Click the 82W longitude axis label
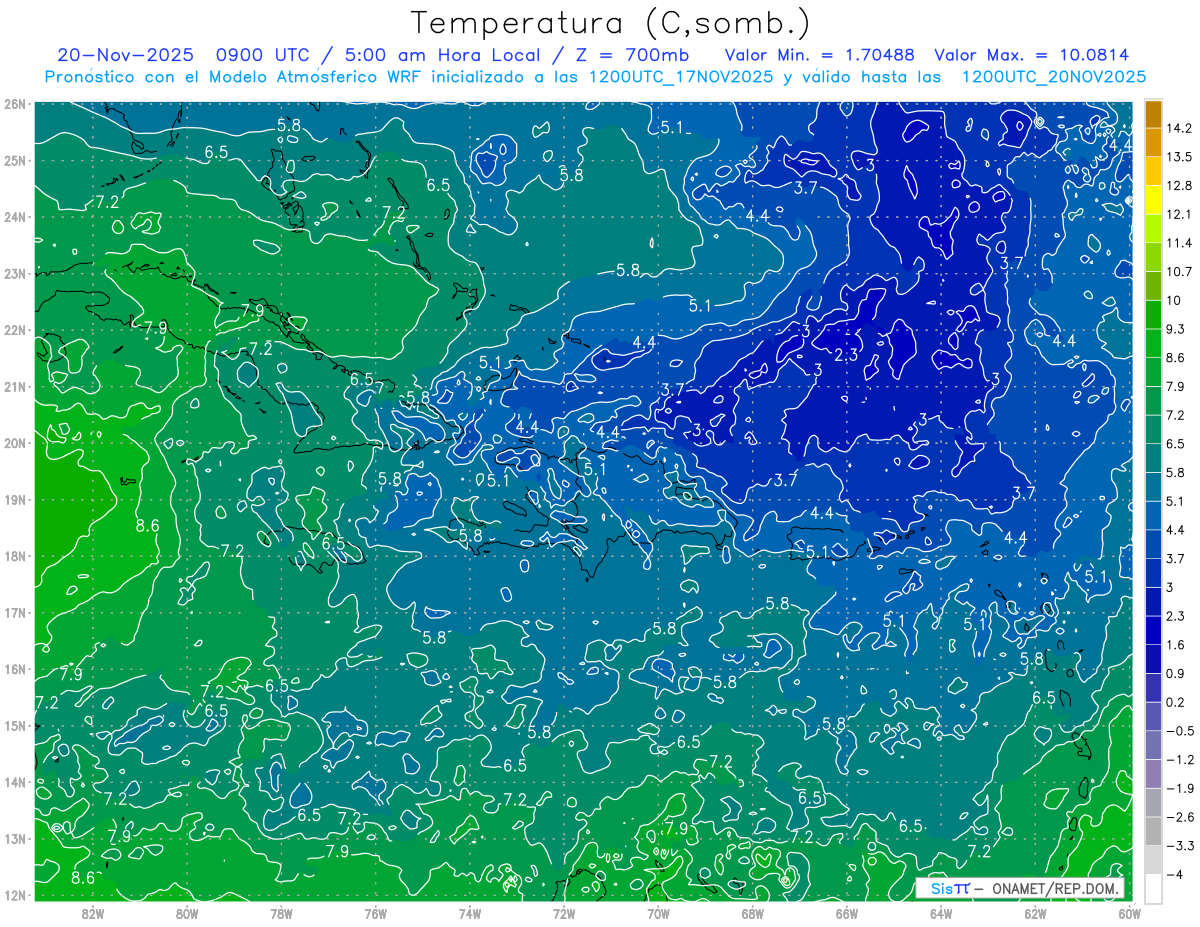Viewport: 1200px width, 927px height. tap(93, 913)
